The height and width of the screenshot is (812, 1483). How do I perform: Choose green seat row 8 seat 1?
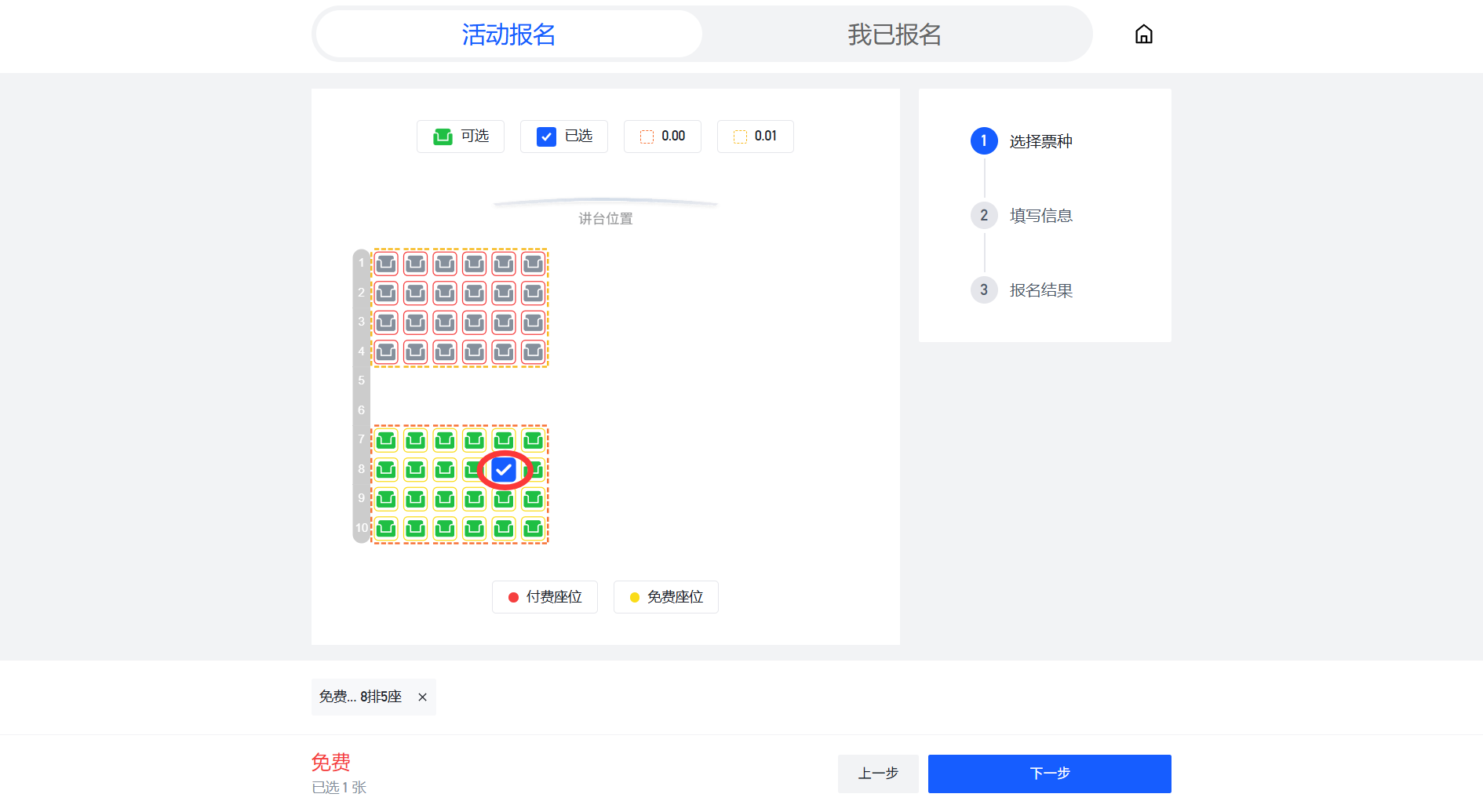pyautogui.click(x=386, y=469)
